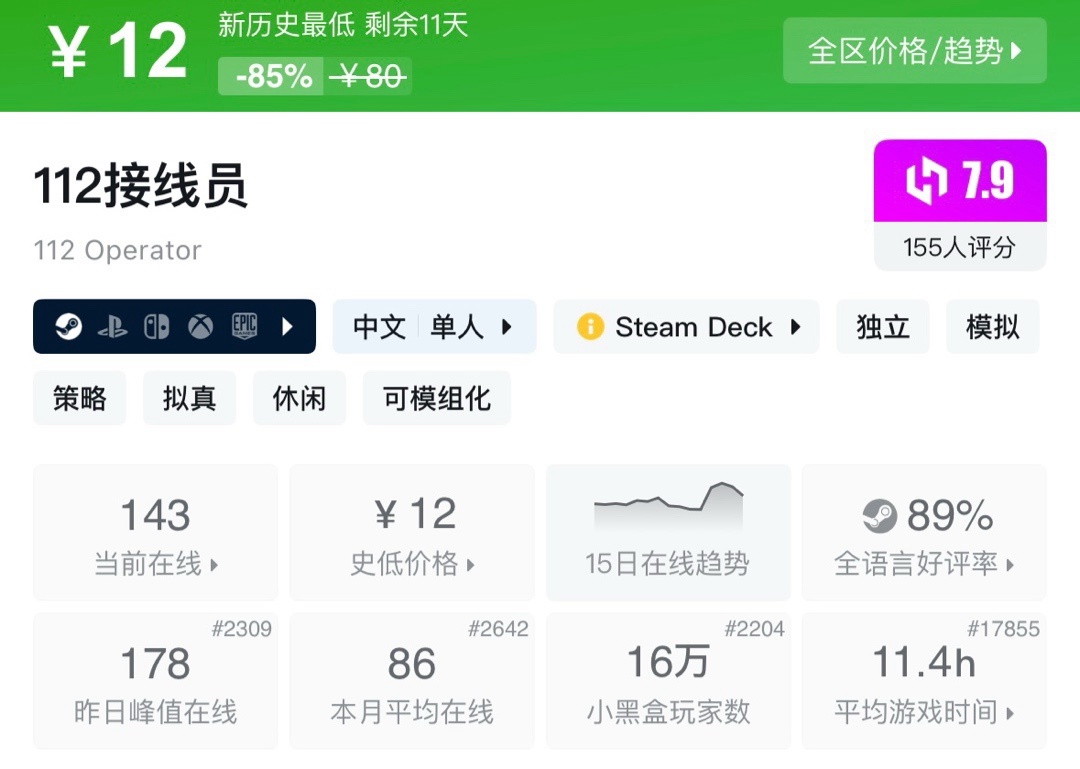Select the Epic Games platform icon
This screenshot has width=1080, height=769.
(245, 326)
